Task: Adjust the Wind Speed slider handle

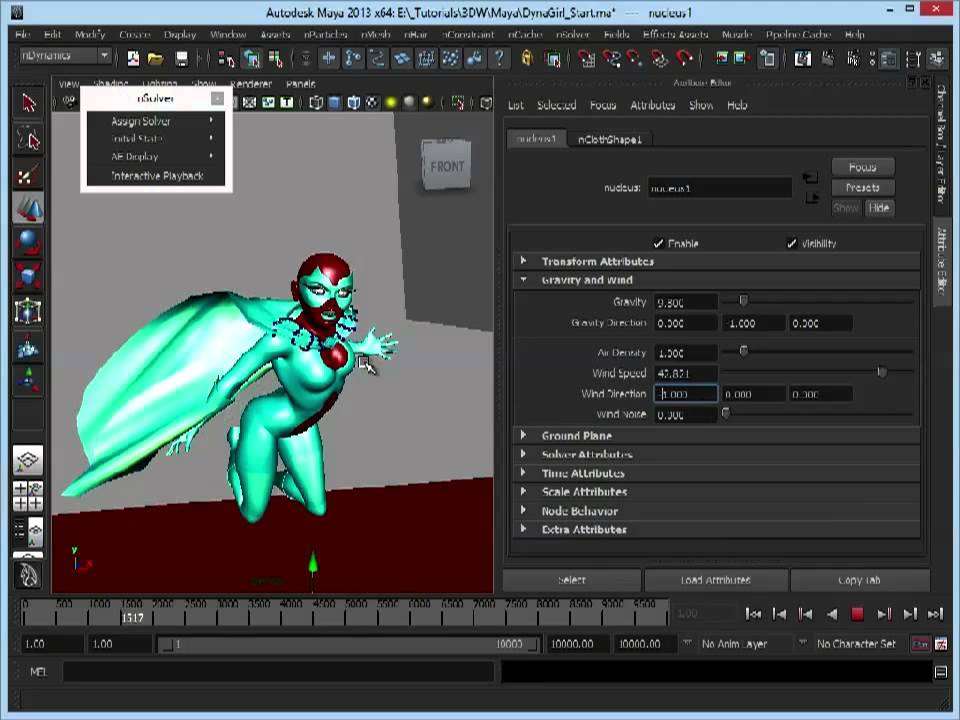Action: tap(881, 372)
